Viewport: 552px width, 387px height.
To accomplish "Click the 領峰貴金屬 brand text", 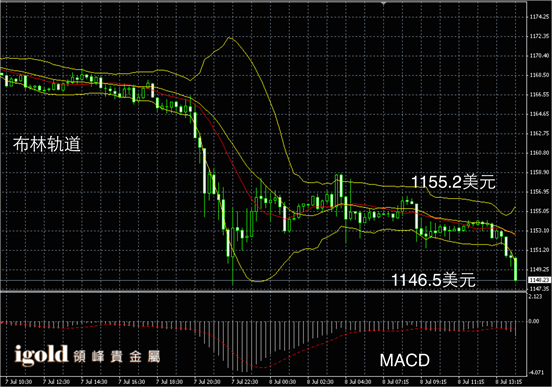I will coord(117,356).
